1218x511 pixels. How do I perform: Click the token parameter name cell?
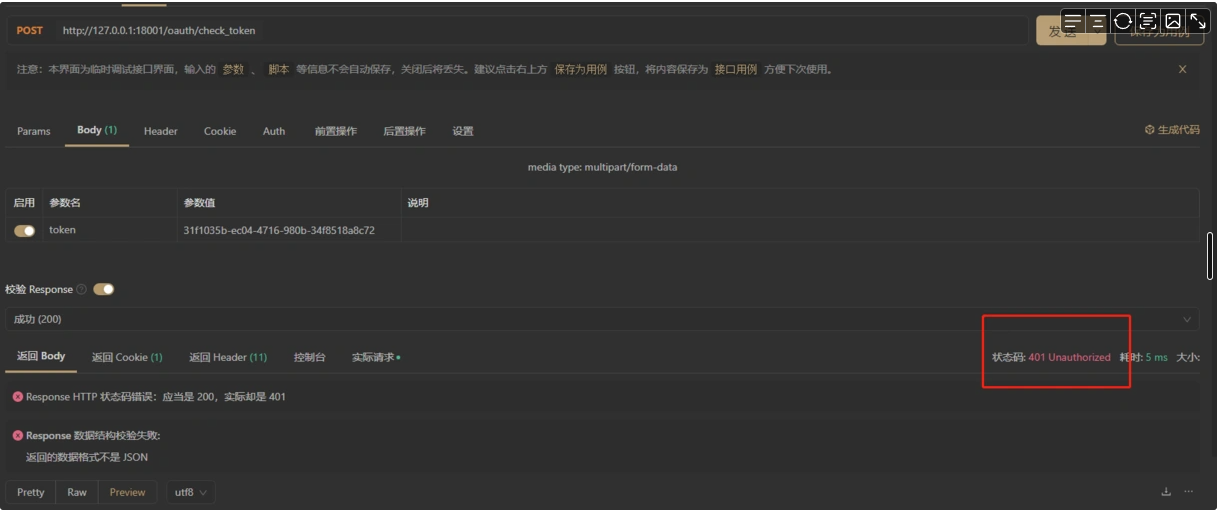pyautogui.click(x=110, y=230)
